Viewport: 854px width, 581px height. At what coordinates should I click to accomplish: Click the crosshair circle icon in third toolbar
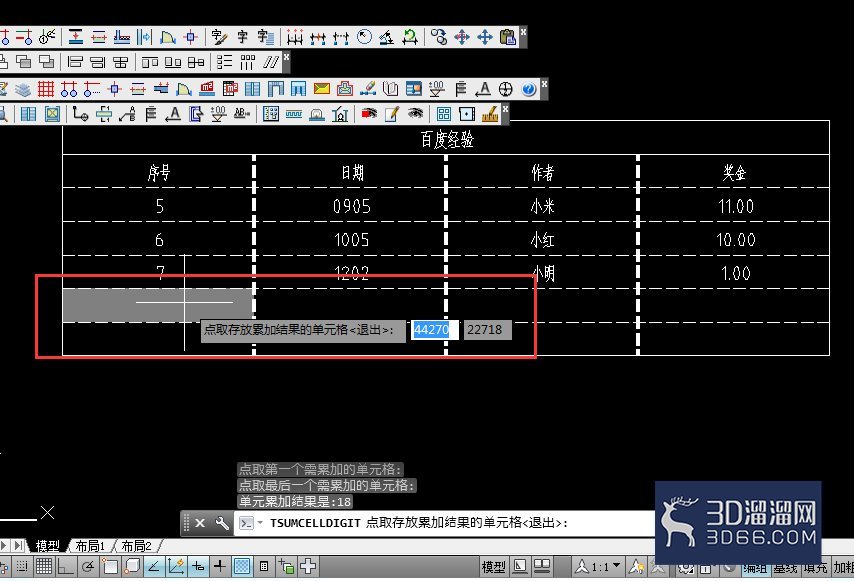[506, 88]
